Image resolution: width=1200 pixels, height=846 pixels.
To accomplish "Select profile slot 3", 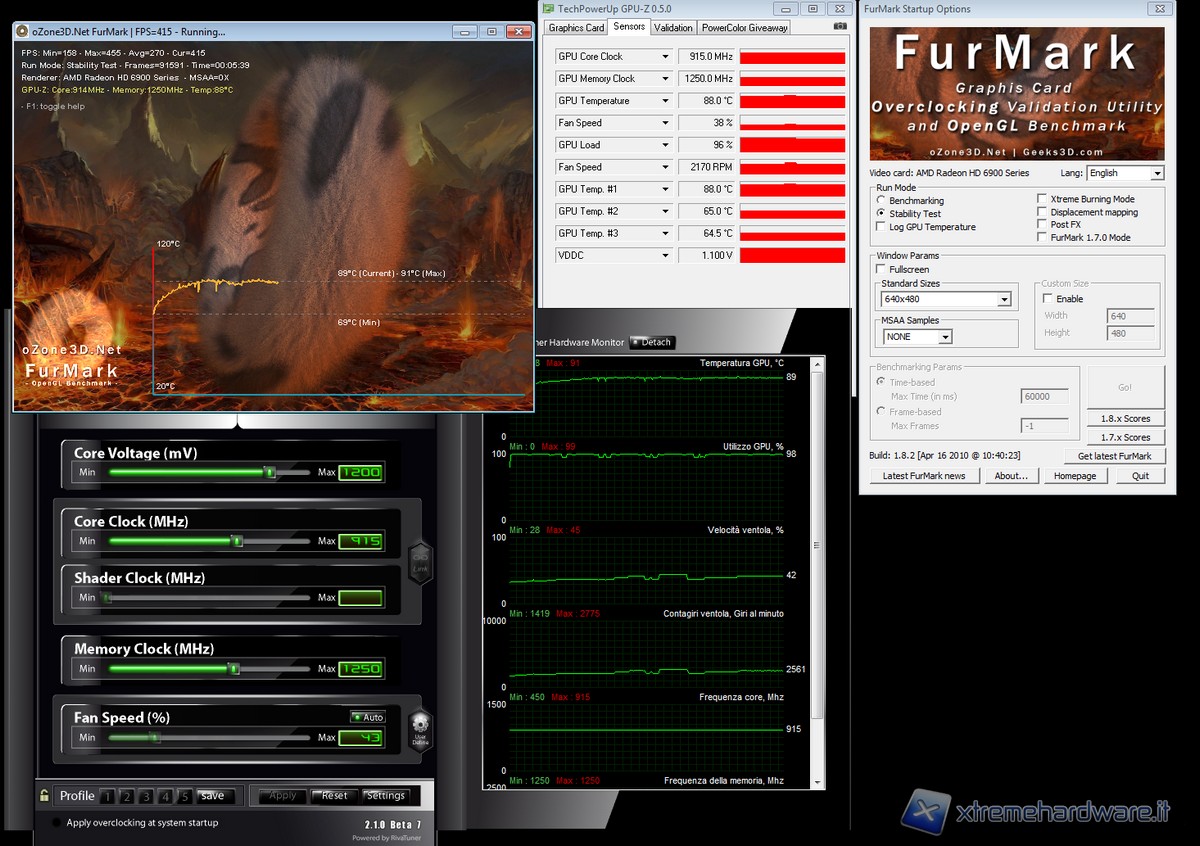I will pos(146,796).
